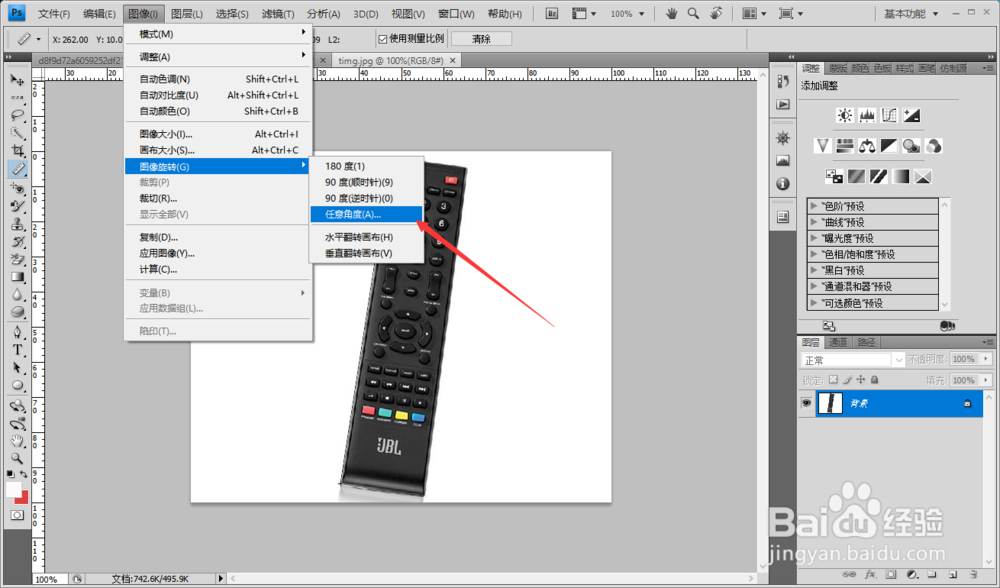Click the delete layer trash icon
The image size is (1000, 588).
tap(974, 575)
